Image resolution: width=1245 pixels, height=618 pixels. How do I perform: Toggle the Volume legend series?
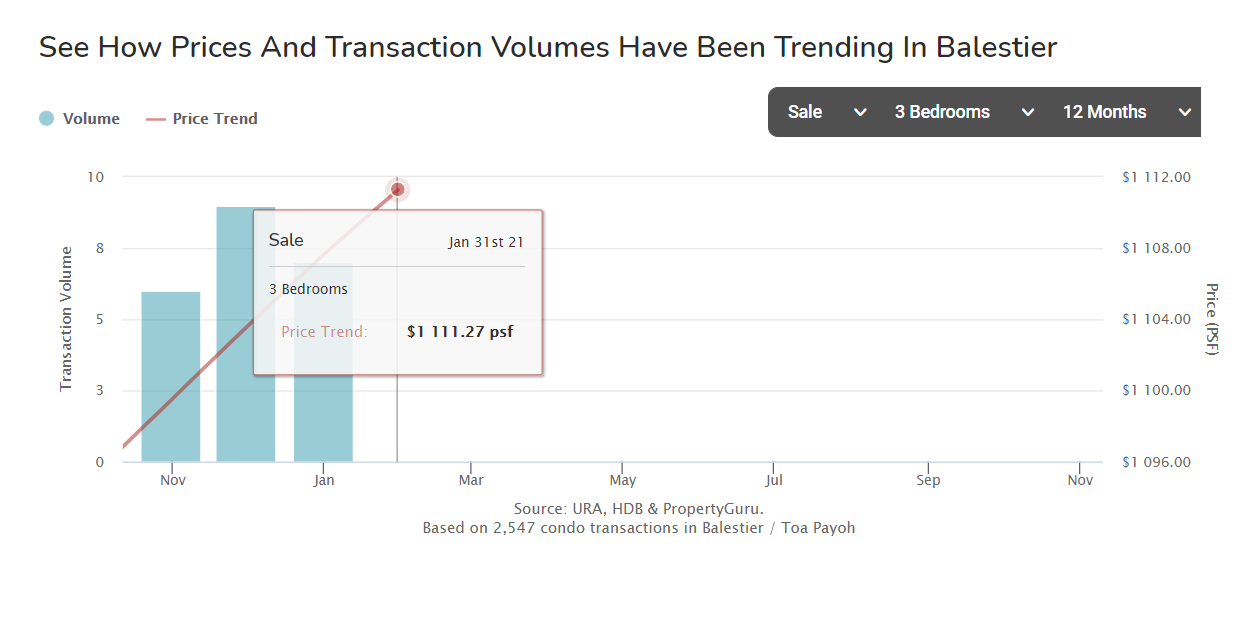click(80, 118)
